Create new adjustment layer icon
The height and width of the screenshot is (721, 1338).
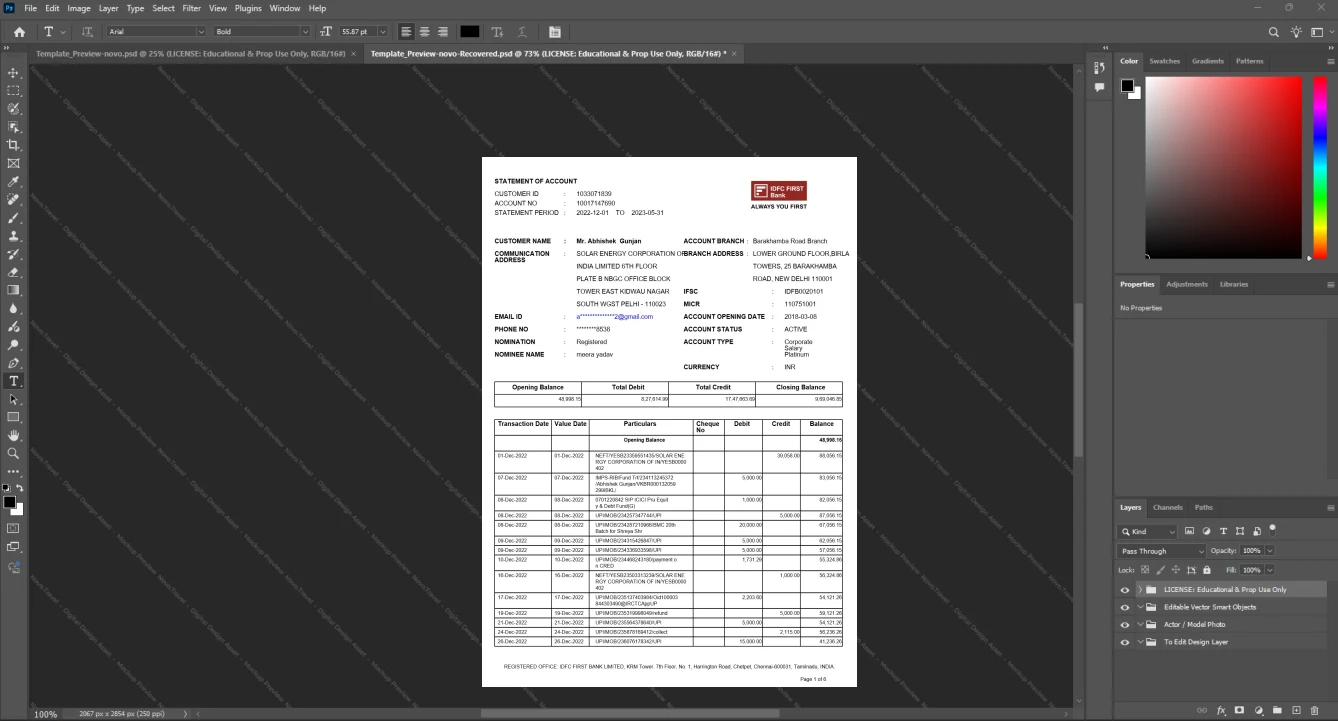1258,710
